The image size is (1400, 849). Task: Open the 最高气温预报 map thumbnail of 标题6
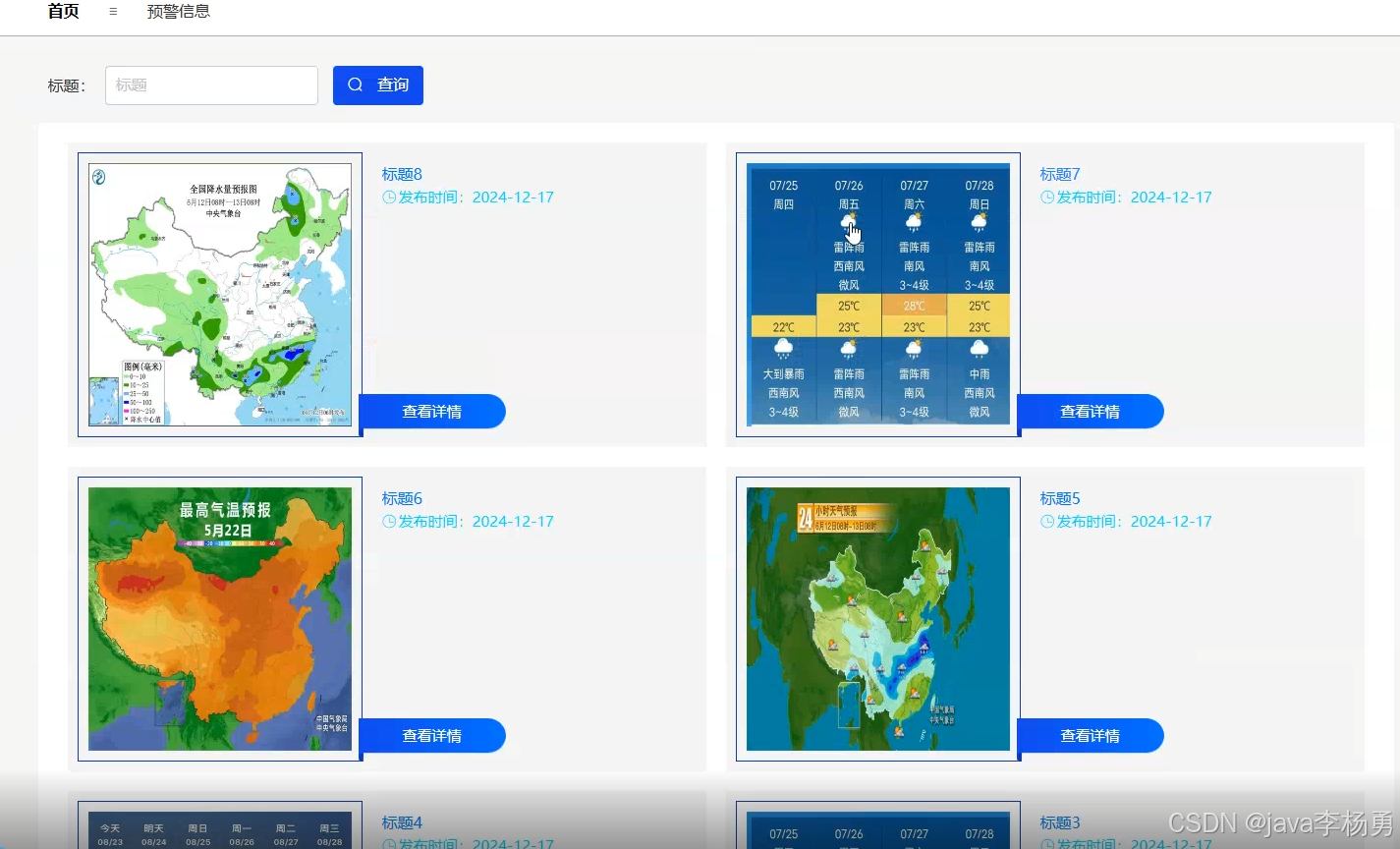220,619
